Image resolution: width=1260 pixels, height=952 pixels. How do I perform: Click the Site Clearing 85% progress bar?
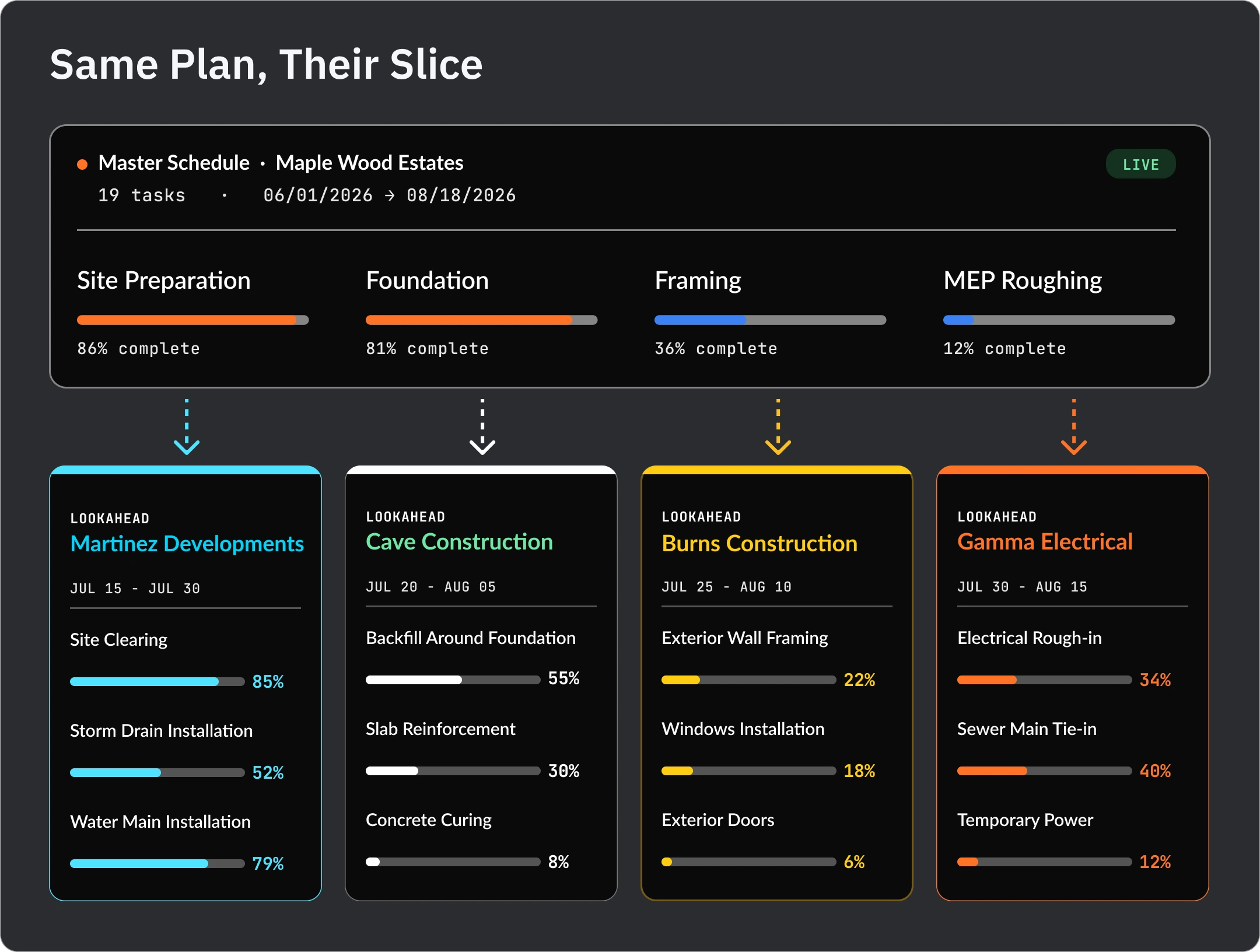[157, 681]
